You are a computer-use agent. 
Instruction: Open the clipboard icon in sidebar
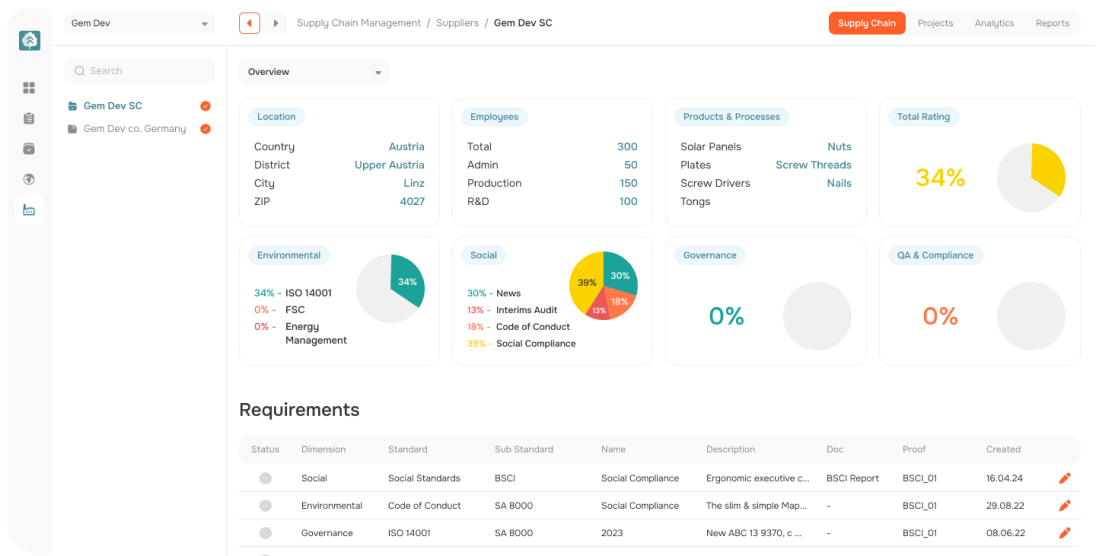pos(29,118)
